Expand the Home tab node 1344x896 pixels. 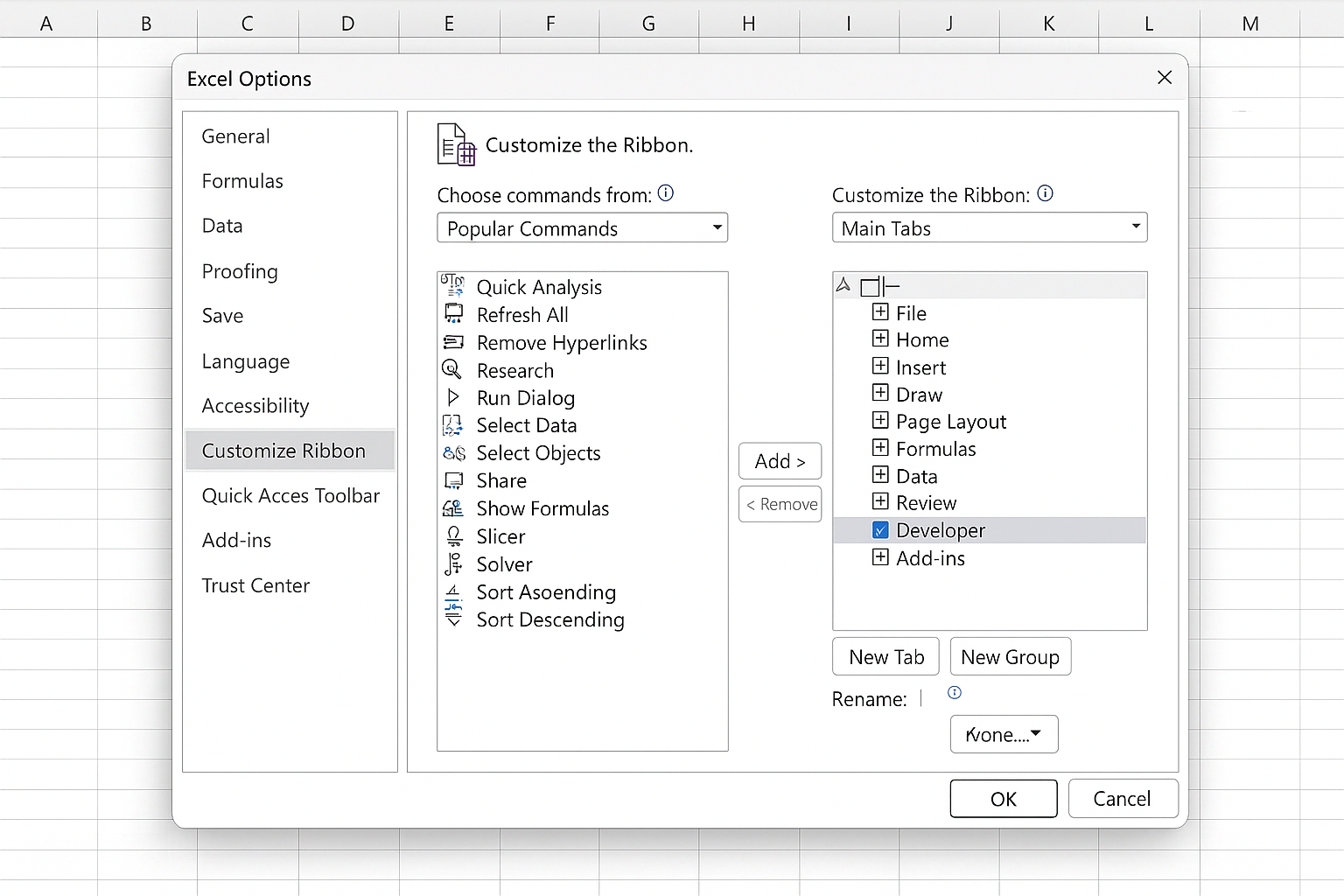point(880,339)
